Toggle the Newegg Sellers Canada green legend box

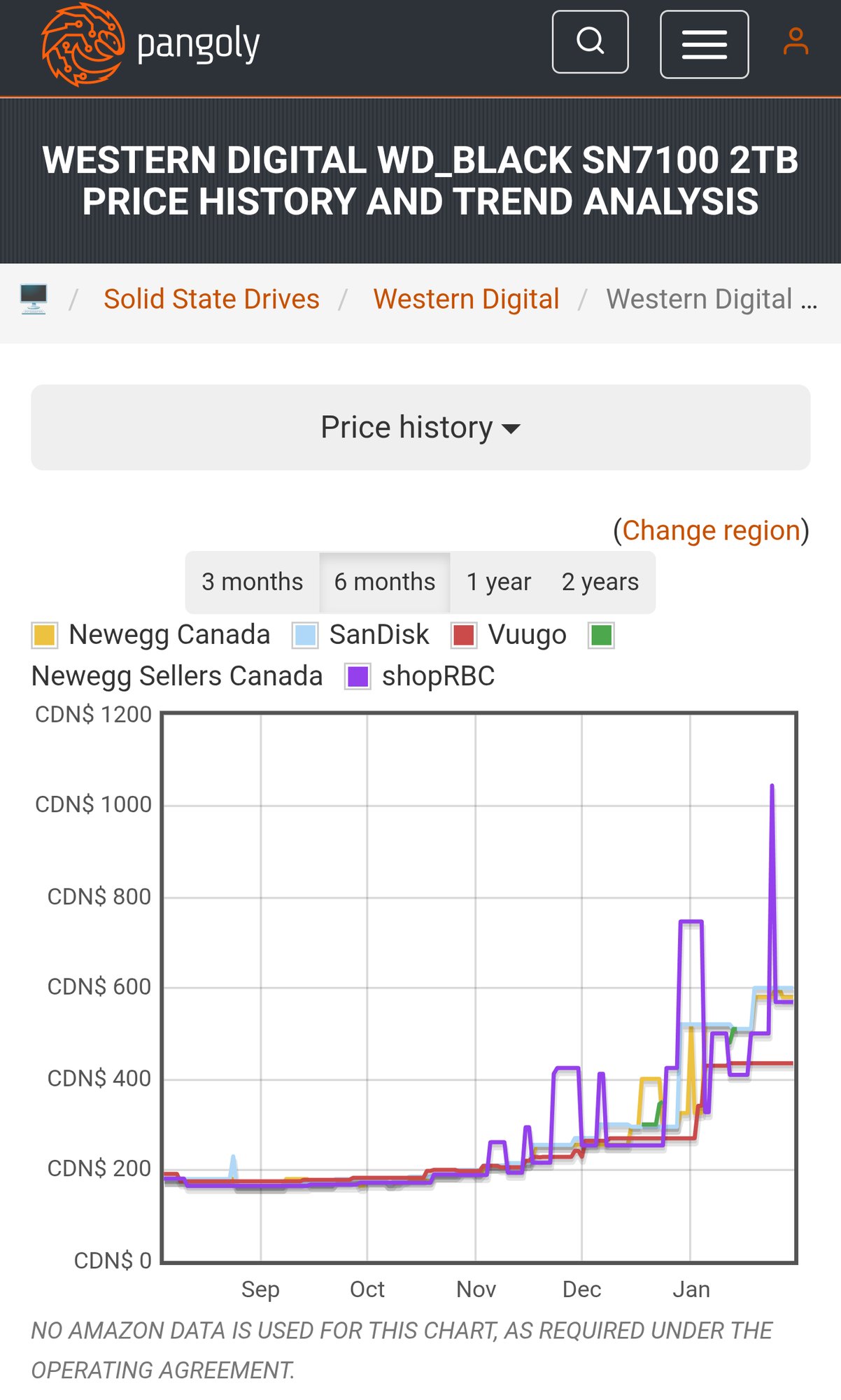pos(601,636)
